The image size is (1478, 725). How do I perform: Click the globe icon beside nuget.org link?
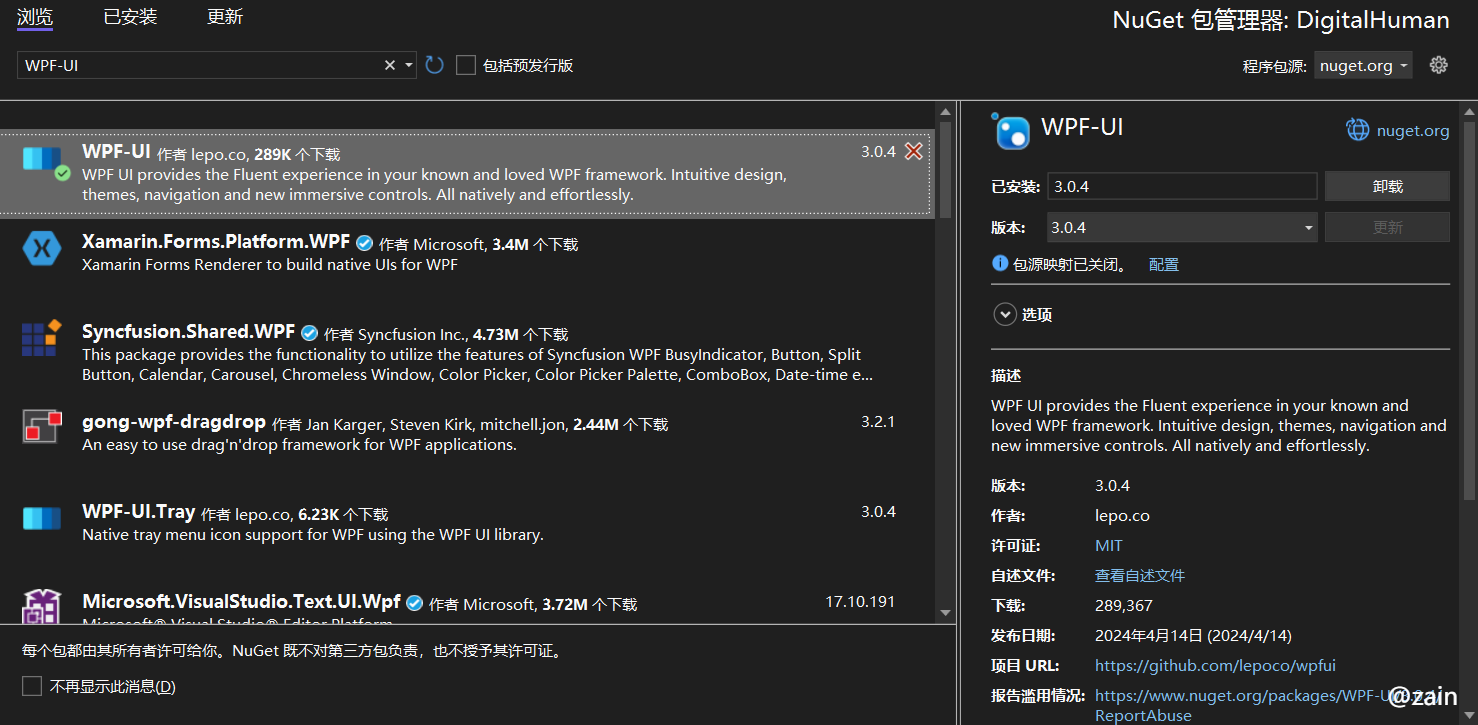(1357, 130)
